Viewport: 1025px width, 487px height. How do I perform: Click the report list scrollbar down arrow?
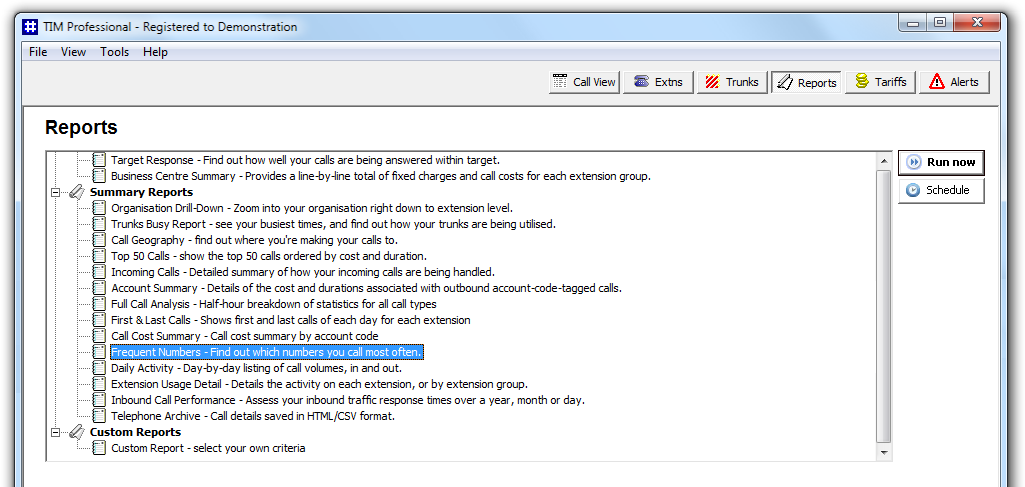click(884, 452)
